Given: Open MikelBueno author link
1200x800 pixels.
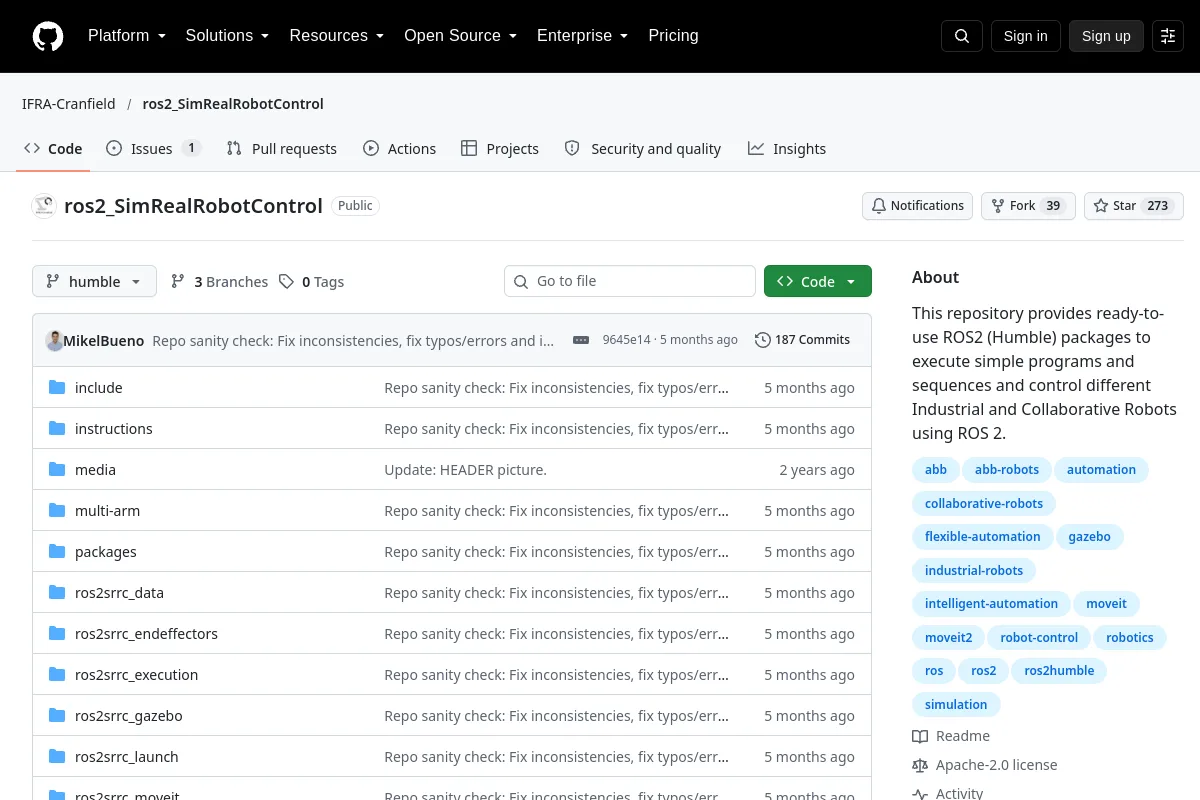Looking at the screenshot, I should [104, 340].
